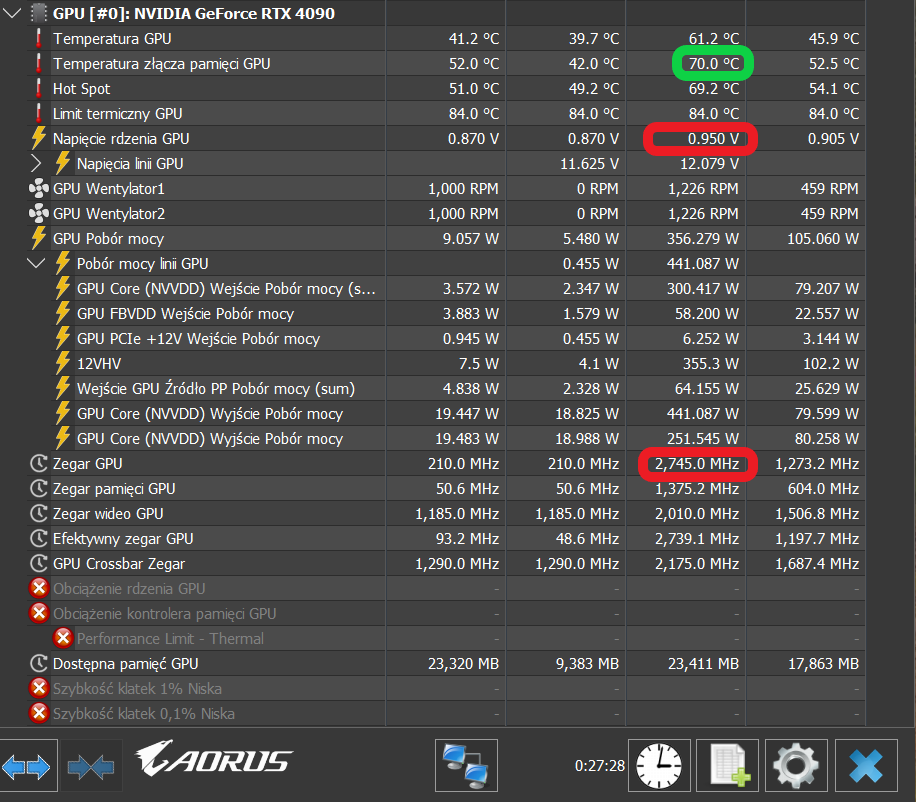Expand the Napięcia linii GPU row

point(36,164)
